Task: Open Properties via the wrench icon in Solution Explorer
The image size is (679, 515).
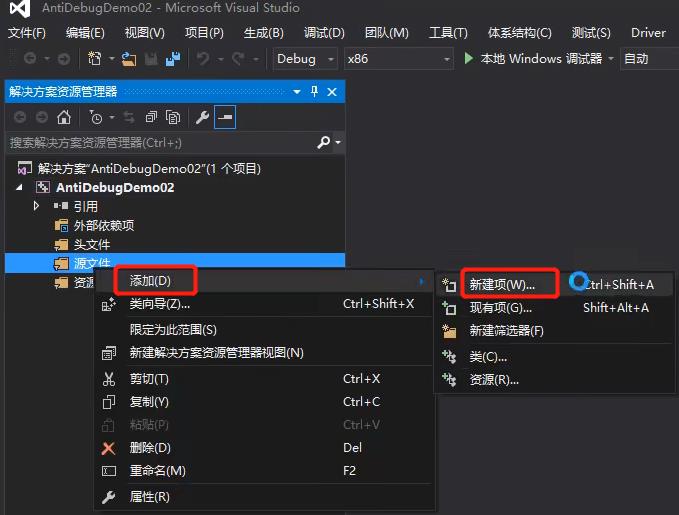Action: (x=202, y=117)
